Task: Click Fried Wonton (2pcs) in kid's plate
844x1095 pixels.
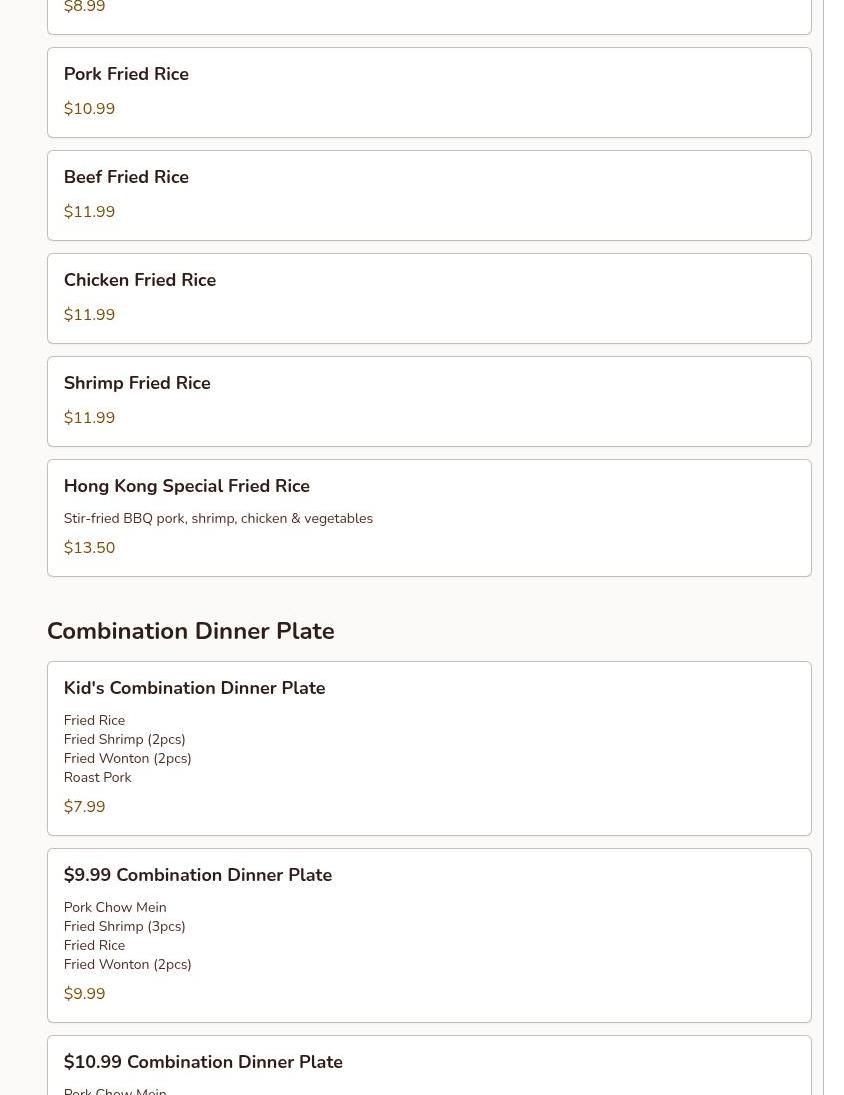Action: click(128, 758)
